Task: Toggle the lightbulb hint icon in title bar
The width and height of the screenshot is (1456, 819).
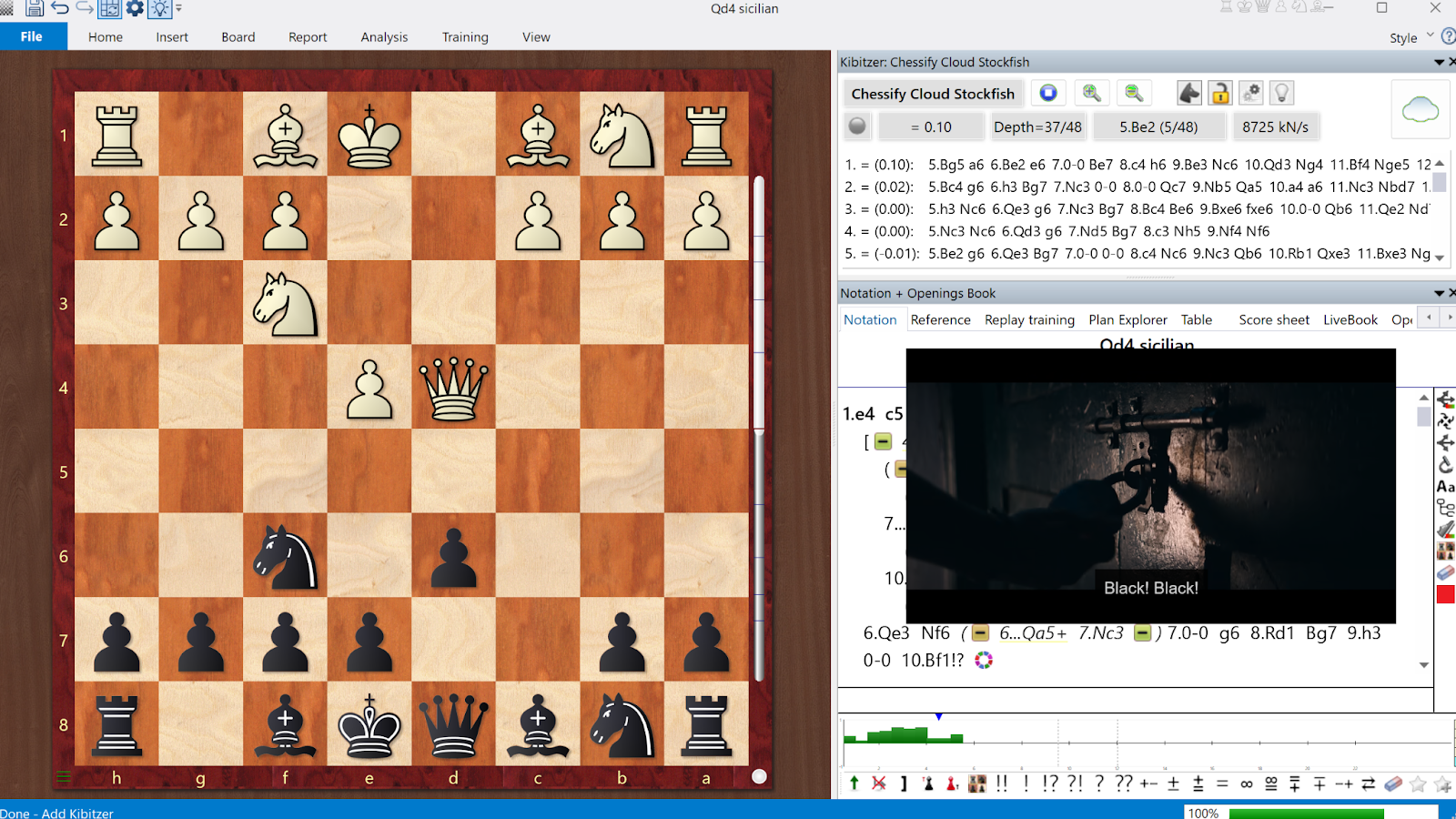Action: (x=160, y=8)
